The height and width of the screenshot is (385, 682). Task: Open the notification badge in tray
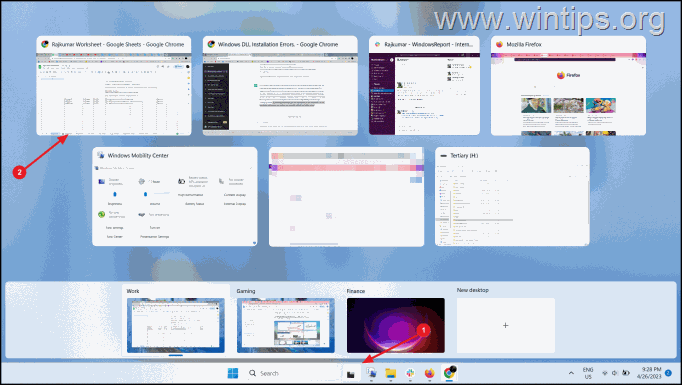click(668, 373)
